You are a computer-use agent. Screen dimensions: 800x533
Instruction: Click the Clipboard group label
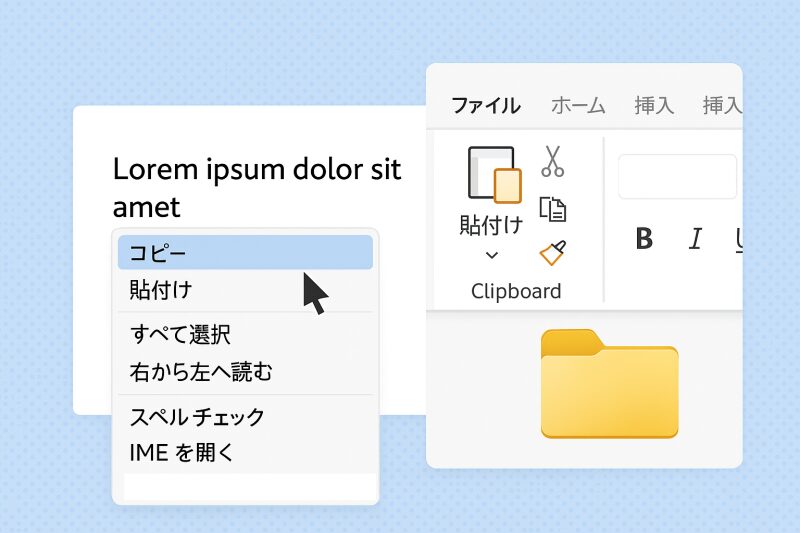(516, 291)
